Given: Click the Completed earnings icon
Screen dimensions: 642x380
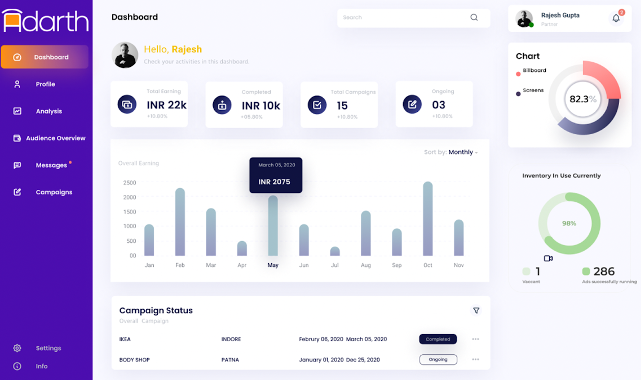Looking at the screenshot, I should tap(222, 105).
